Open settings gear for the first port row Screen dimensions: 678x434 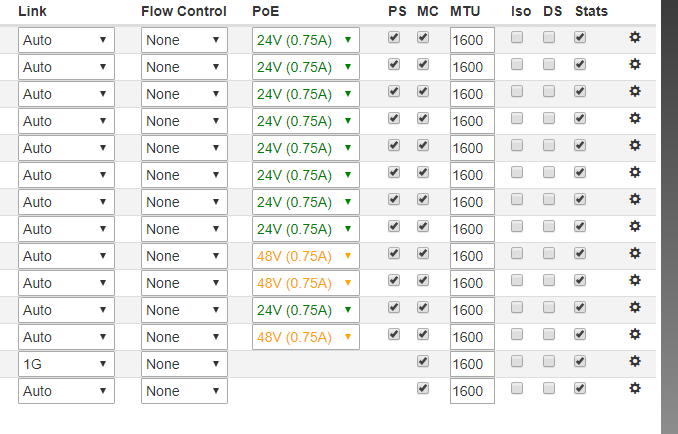click(x=634, y=37)
